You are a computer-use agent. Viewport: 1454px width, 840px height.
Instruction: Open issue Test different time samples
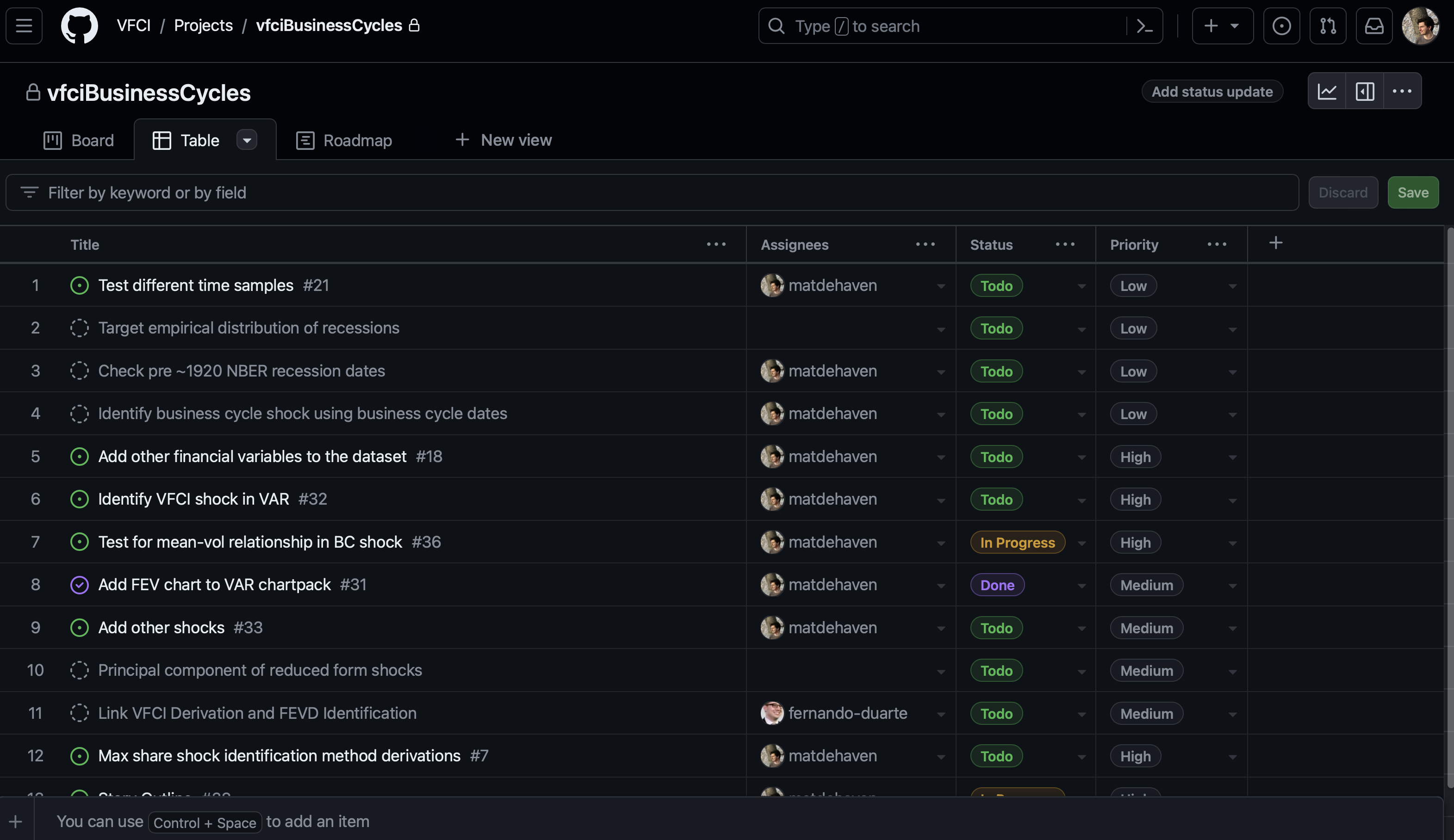(196, 285)
